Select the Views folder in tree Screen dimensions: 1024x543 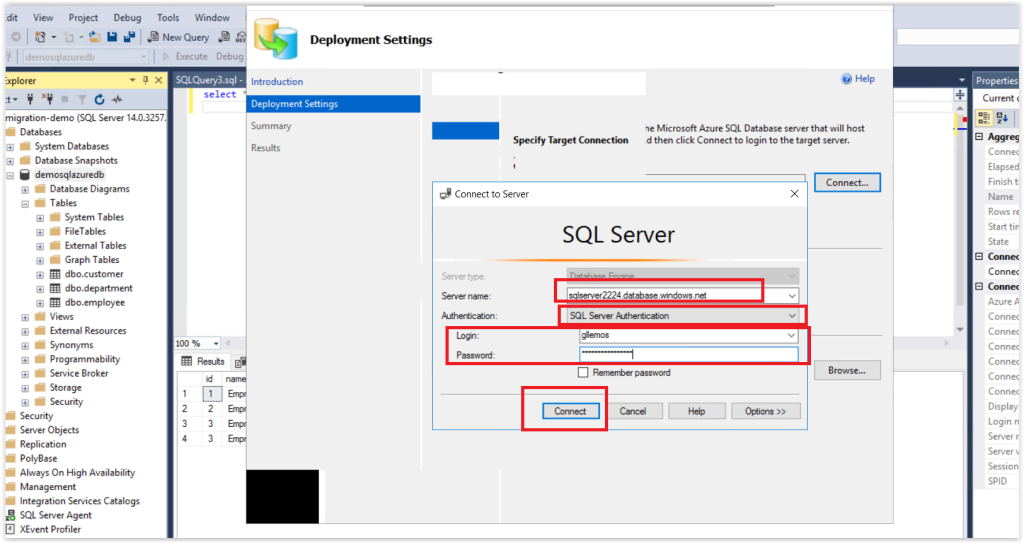point(61,316)
